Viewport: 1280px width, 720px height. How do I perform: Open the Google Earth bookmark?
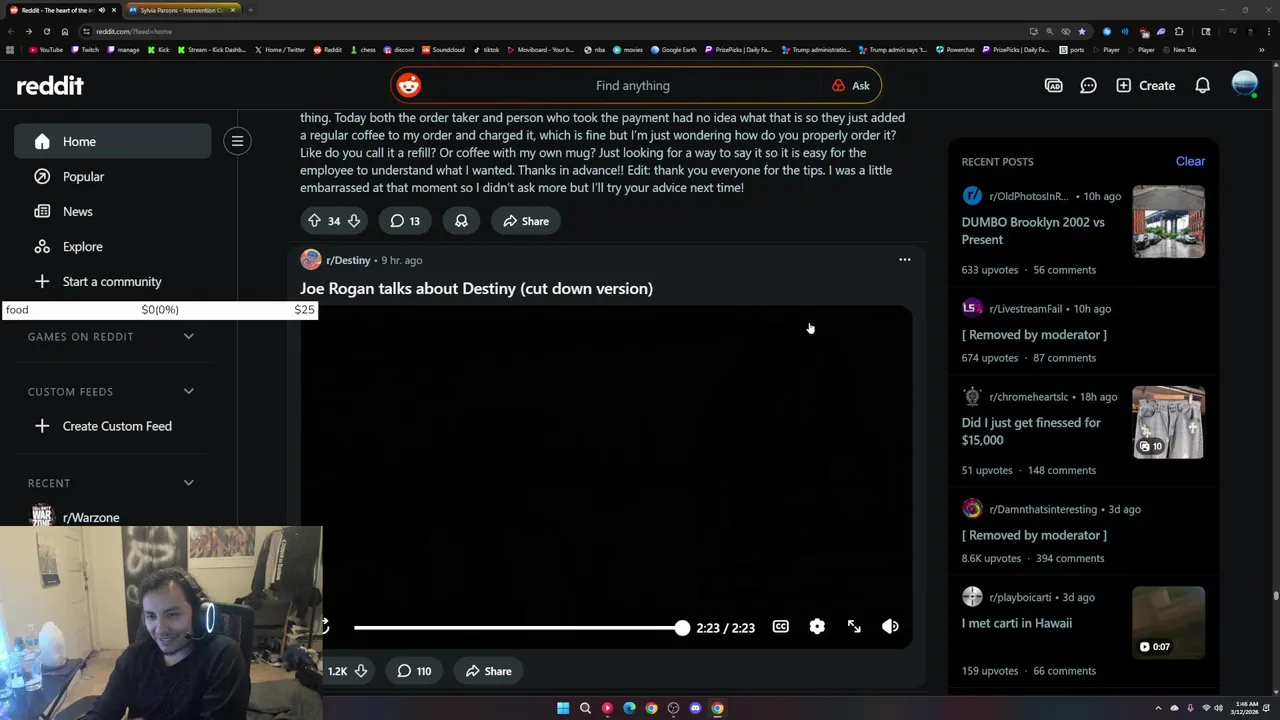673,49
